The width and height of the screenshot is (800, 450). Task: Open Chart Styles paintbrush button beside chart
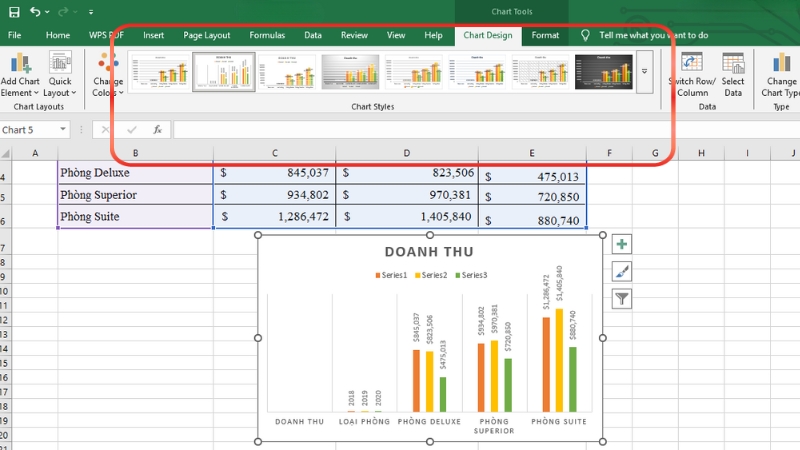pos(622,271)
